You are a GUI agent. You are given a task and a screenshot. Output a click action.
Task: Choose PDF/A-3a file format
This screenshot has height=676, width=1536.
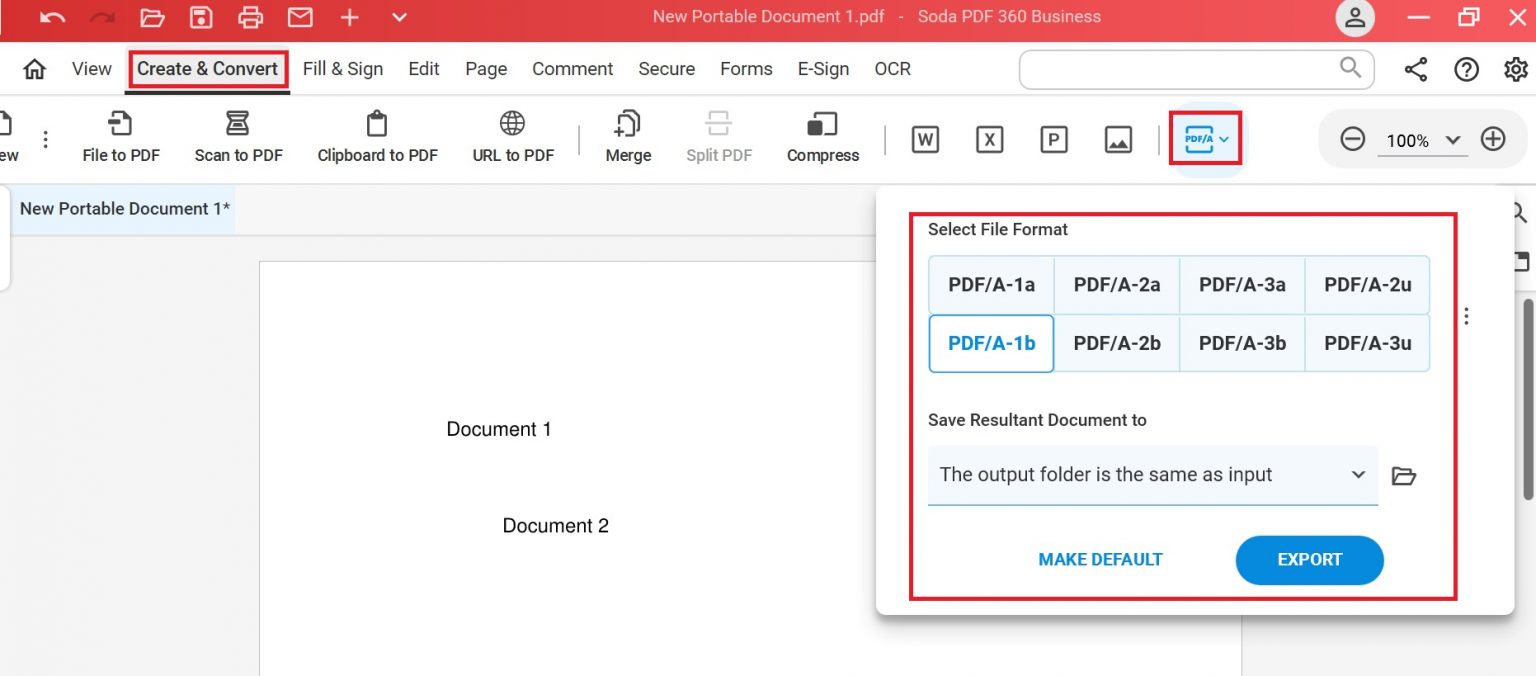click(x=1242, y=285)
